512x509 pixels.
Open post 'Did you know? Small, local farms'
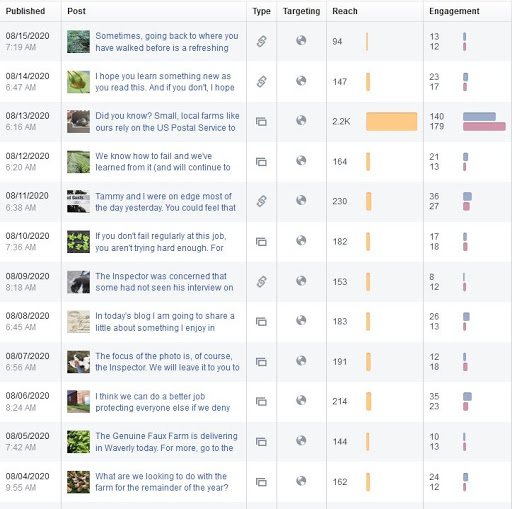(x=167, y=122)
